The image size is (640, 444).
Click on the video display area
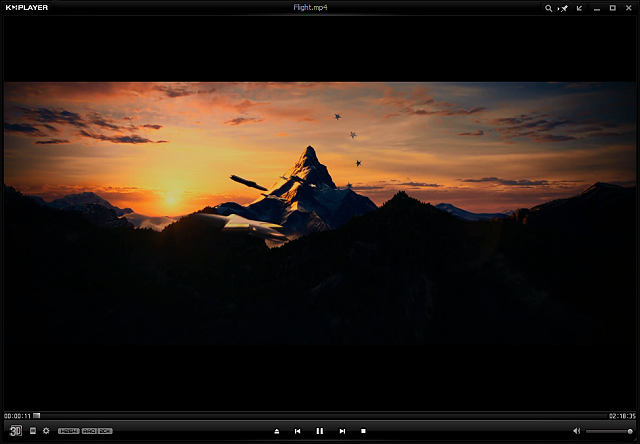(320, 213)
